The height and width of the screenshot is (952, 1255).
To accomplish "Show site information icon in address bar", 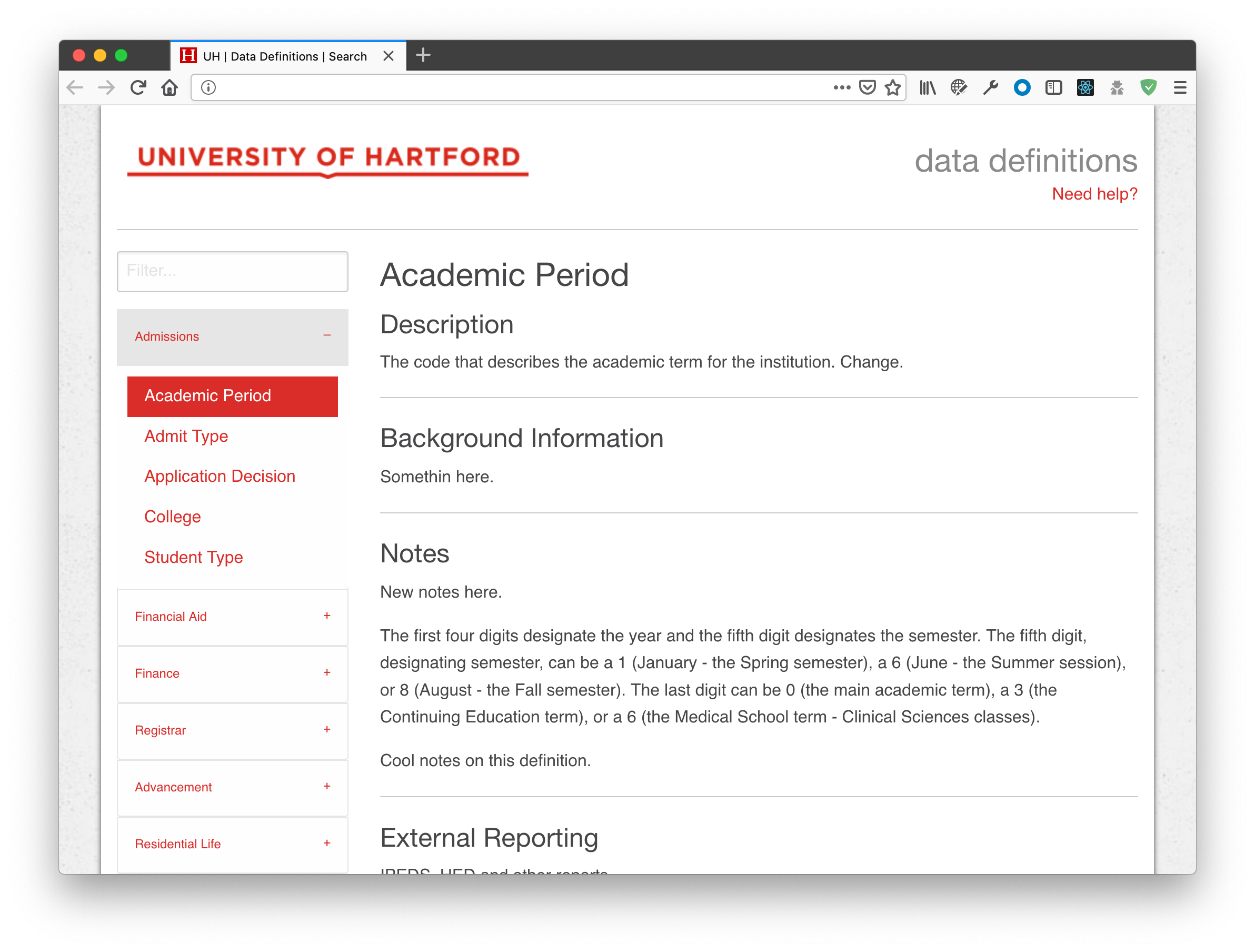I will click(x=208, y=88).
